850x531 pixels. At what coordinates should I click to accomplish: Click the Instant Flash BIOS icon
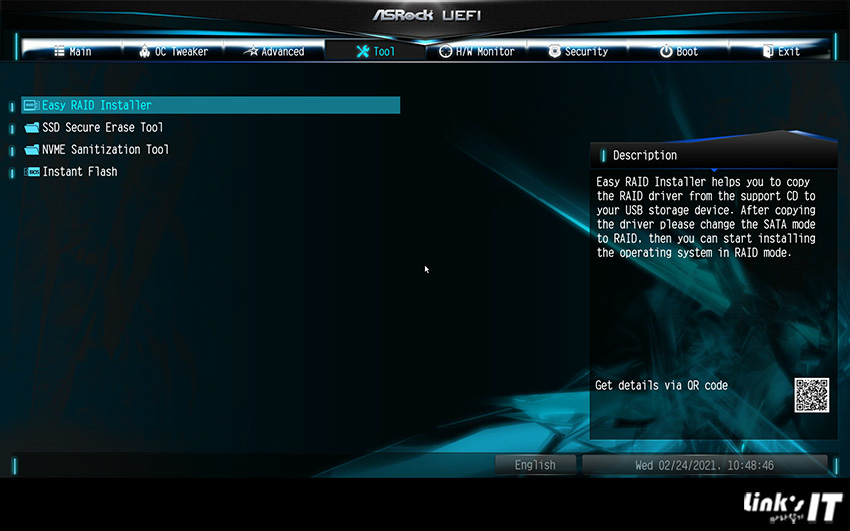[32, 172]
